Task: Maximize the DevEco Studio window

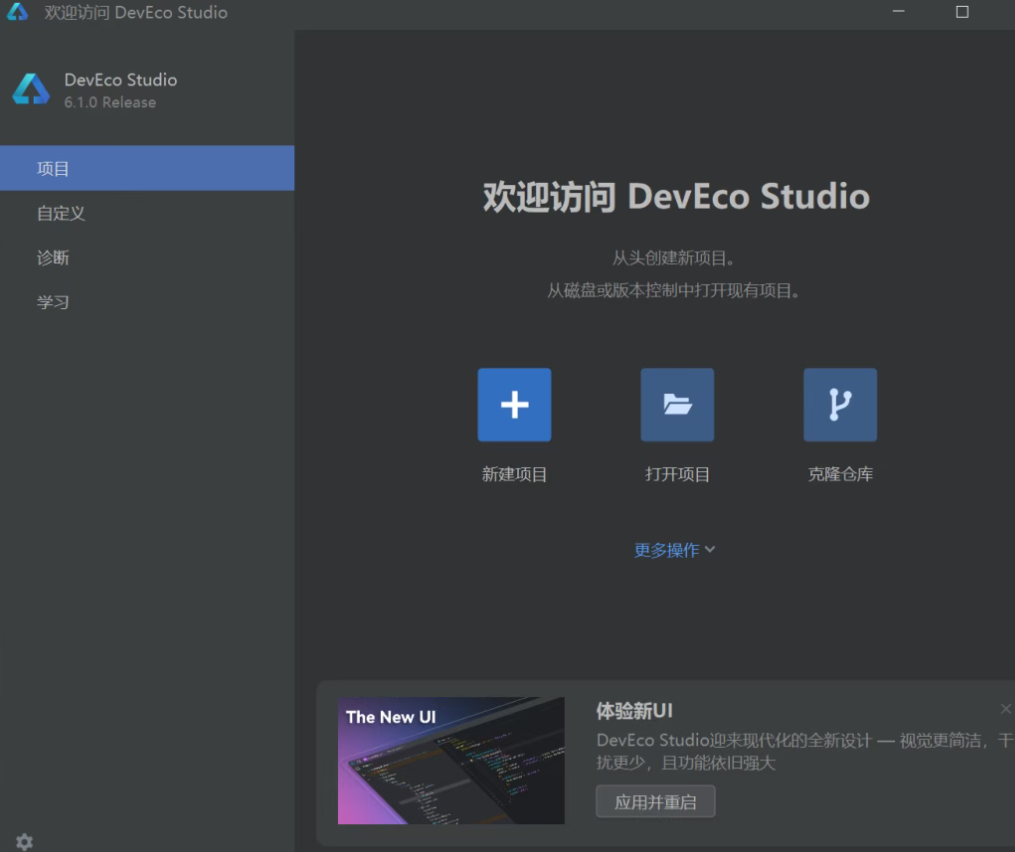Action: (x=962, y=12)
